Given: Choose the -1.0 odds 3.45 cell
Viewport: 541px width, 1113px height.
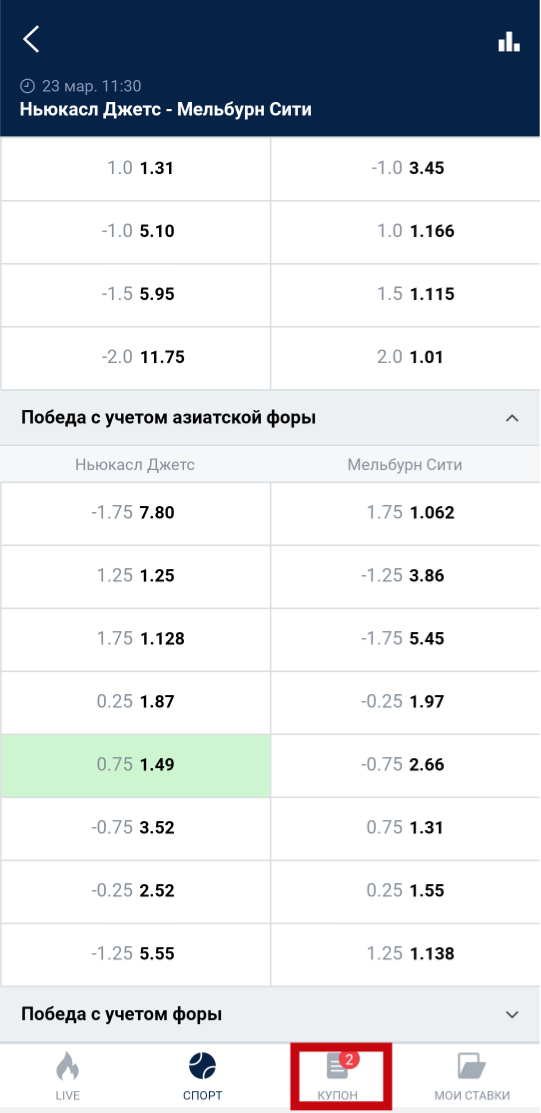Looking at the screenshot, I should [405, 169].
